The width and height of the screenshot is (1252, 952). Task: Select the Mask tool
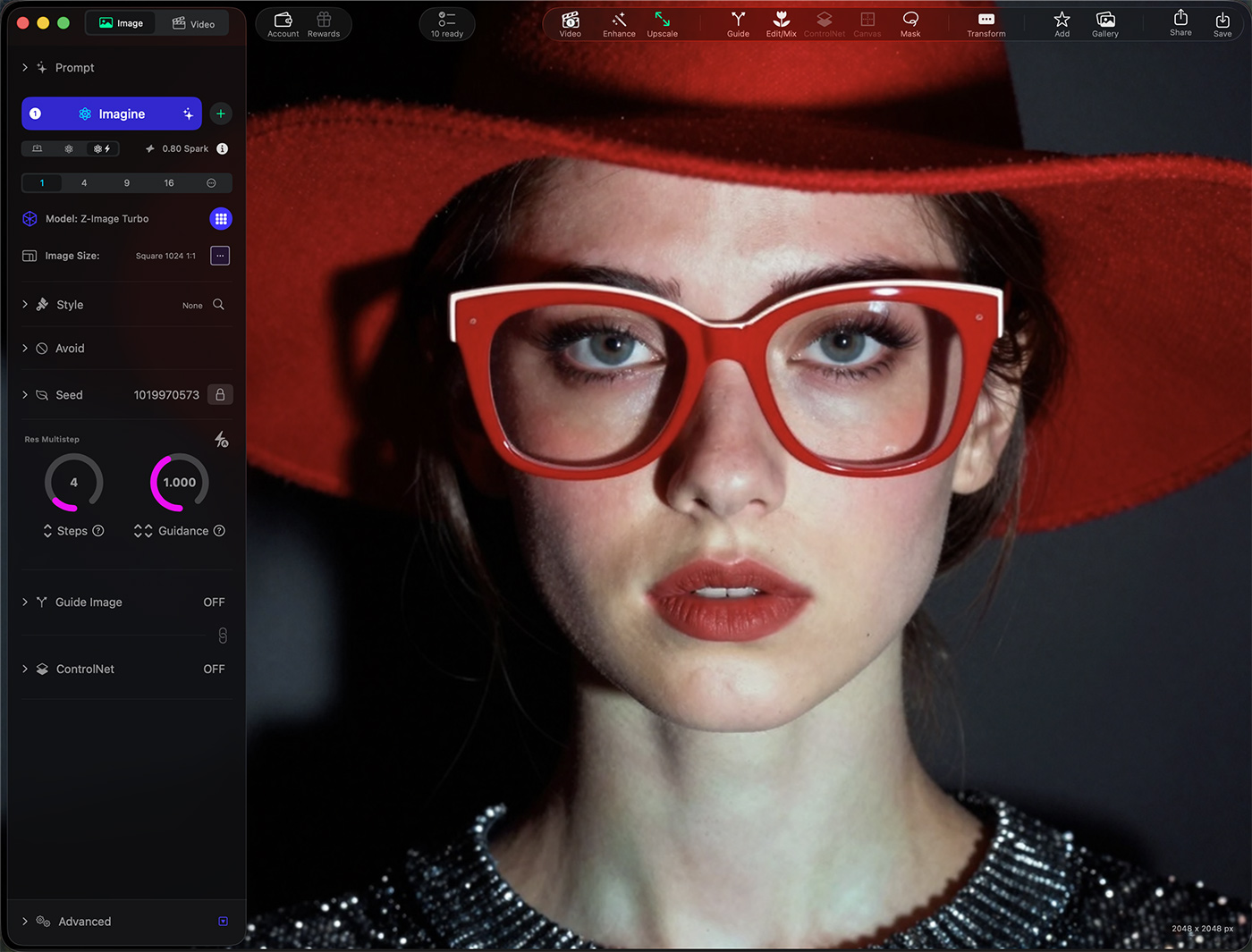pos(909,24)
